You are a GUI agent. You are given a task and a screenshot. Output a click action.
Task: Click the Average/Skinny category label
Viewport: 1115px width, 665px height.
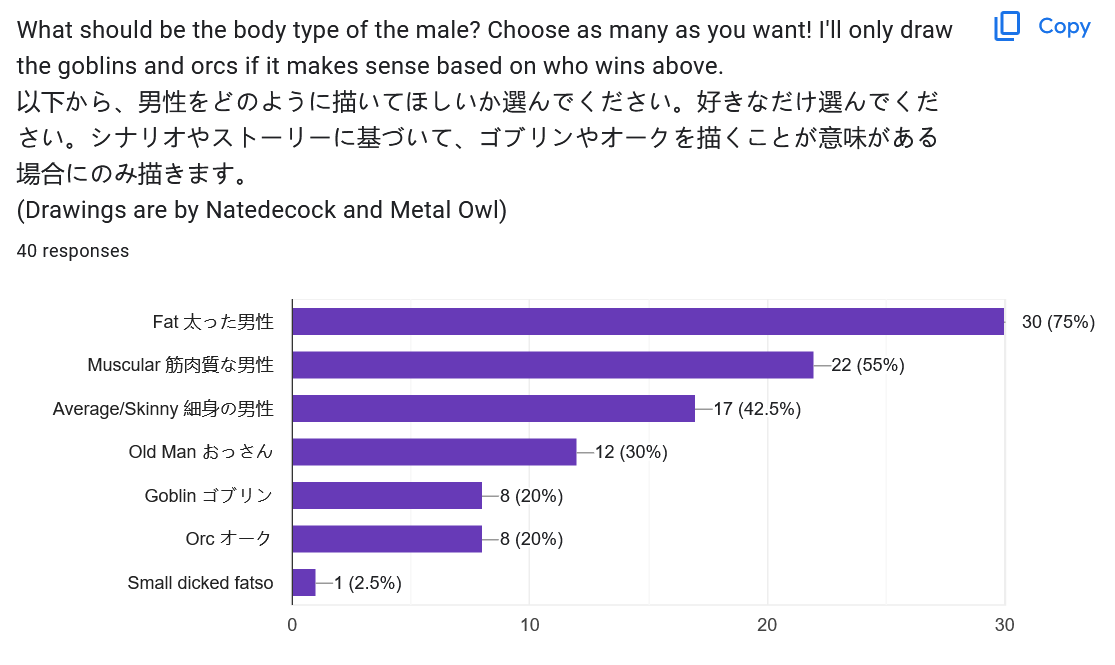163,408
